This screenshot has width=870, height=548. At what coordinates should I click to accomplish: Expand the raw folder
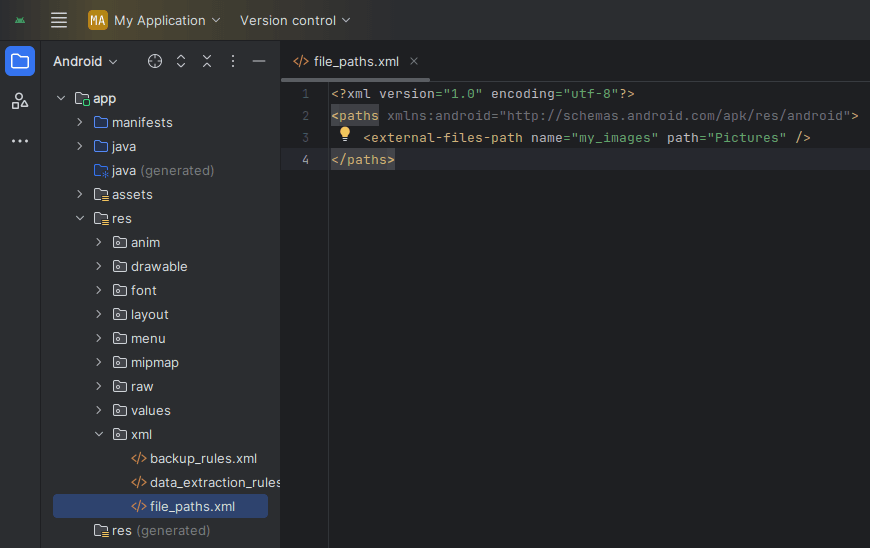coord(99,386)
